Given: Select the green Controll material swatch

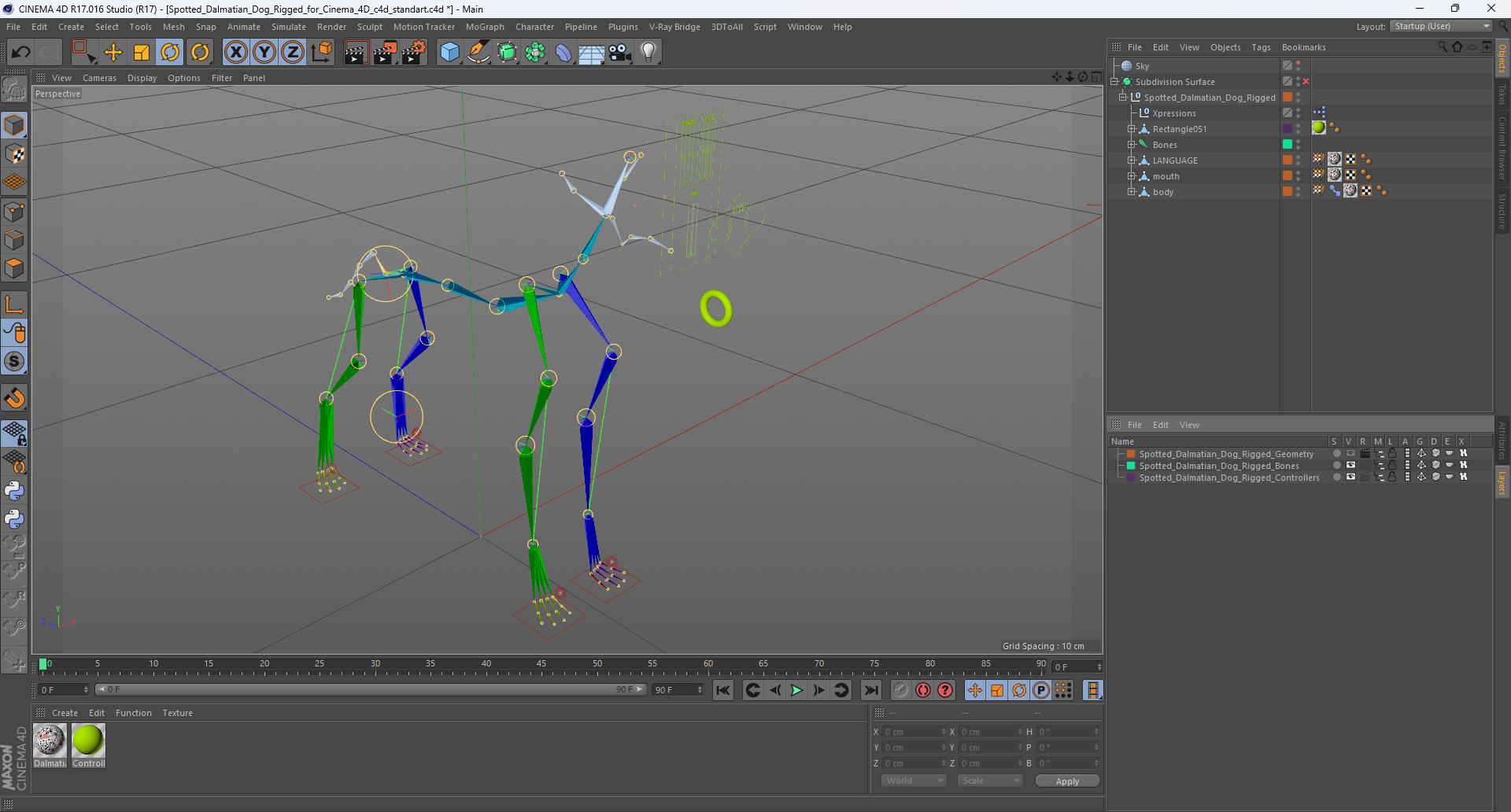Looking at the screenshot, I should (88, 740).
